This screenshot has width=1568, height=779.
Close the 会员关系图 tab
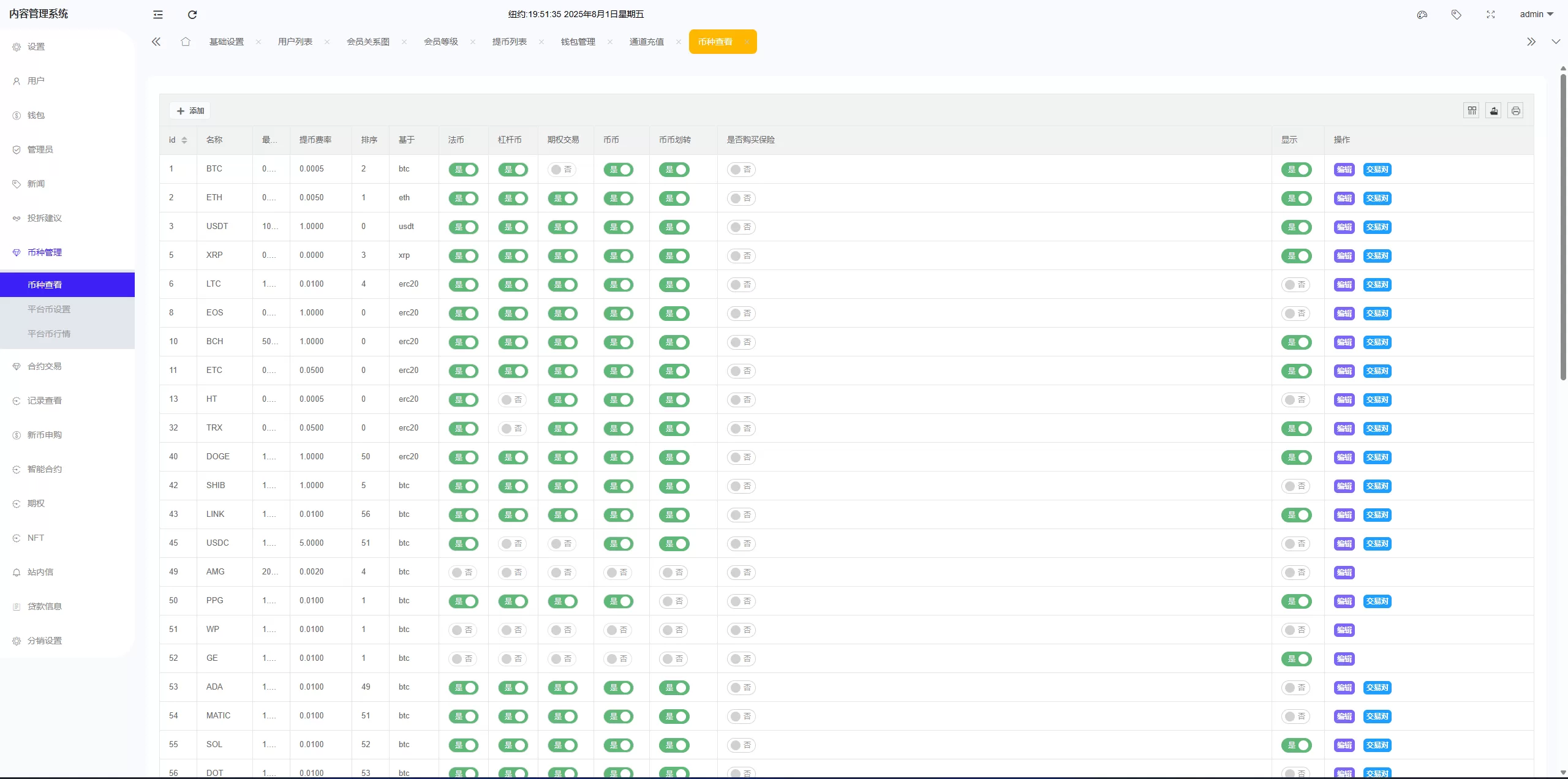[x=404, y=42]
